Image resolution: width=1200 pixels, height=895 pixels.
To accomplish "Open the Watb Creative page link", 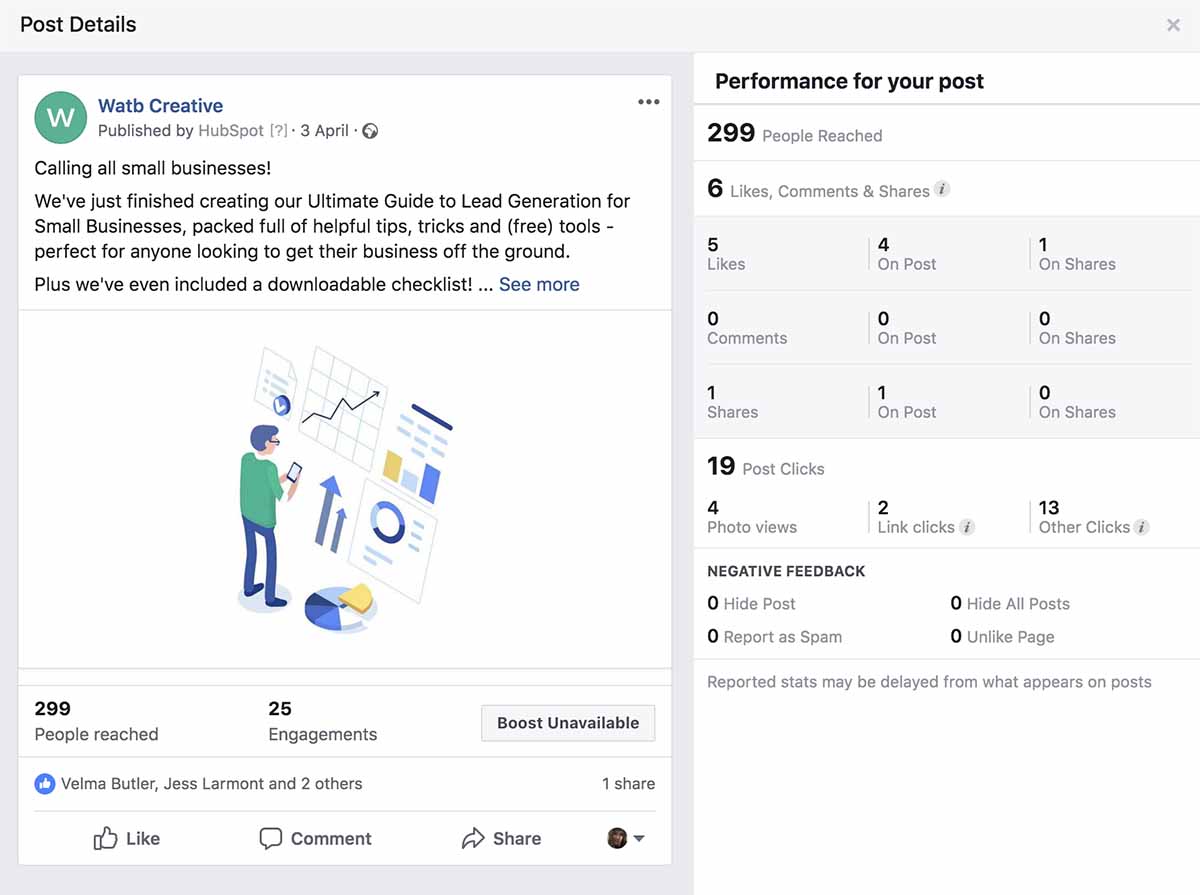I will (160, 105).
